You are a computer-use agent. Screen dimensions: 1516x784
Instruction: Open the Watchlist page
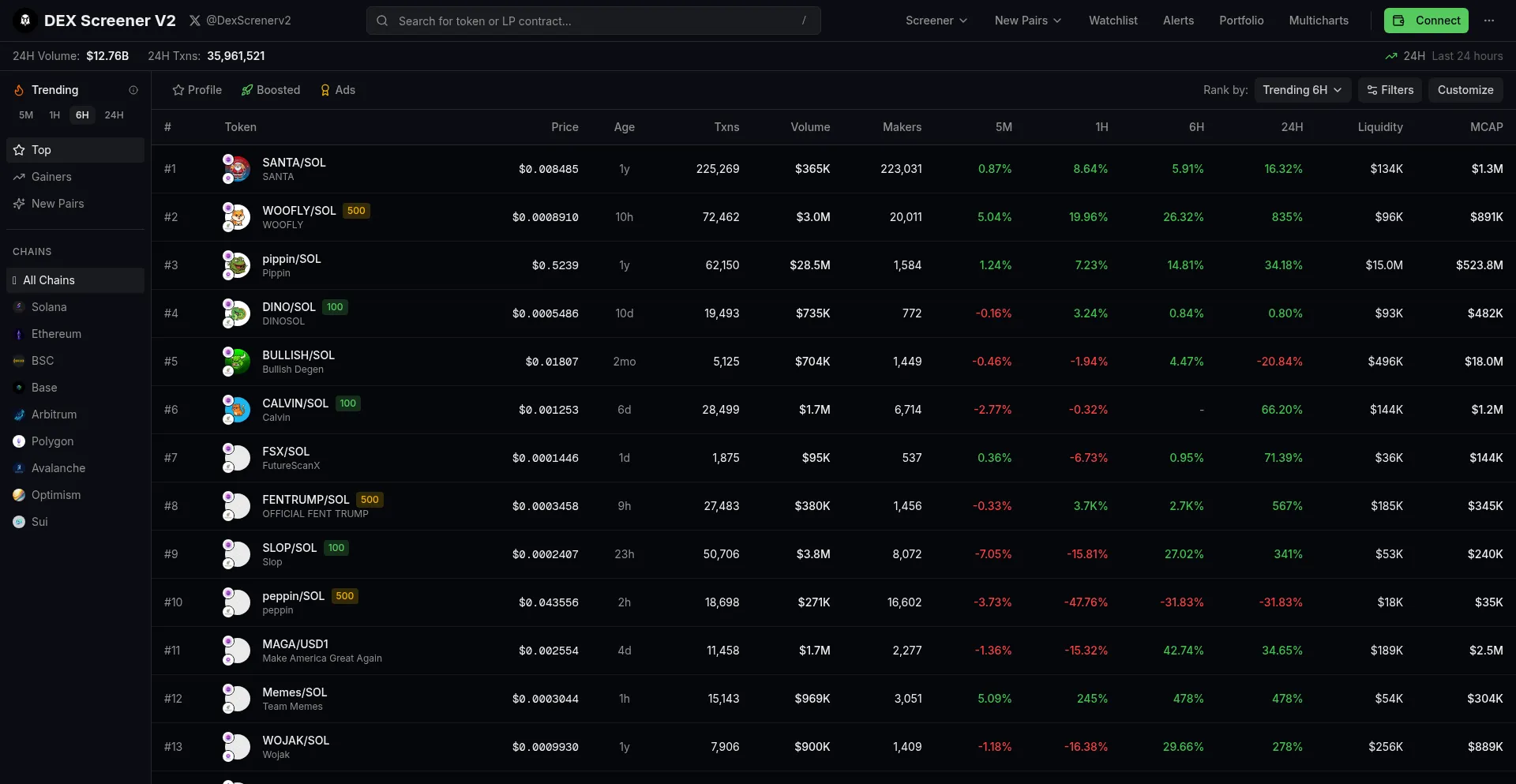pyautogui.click(x=1113, y=21)
